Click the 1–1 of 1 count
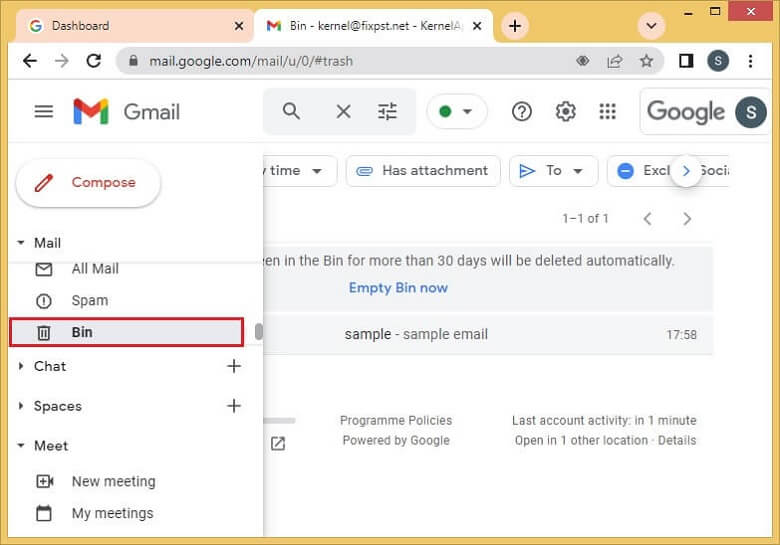 tap(585, 219)
